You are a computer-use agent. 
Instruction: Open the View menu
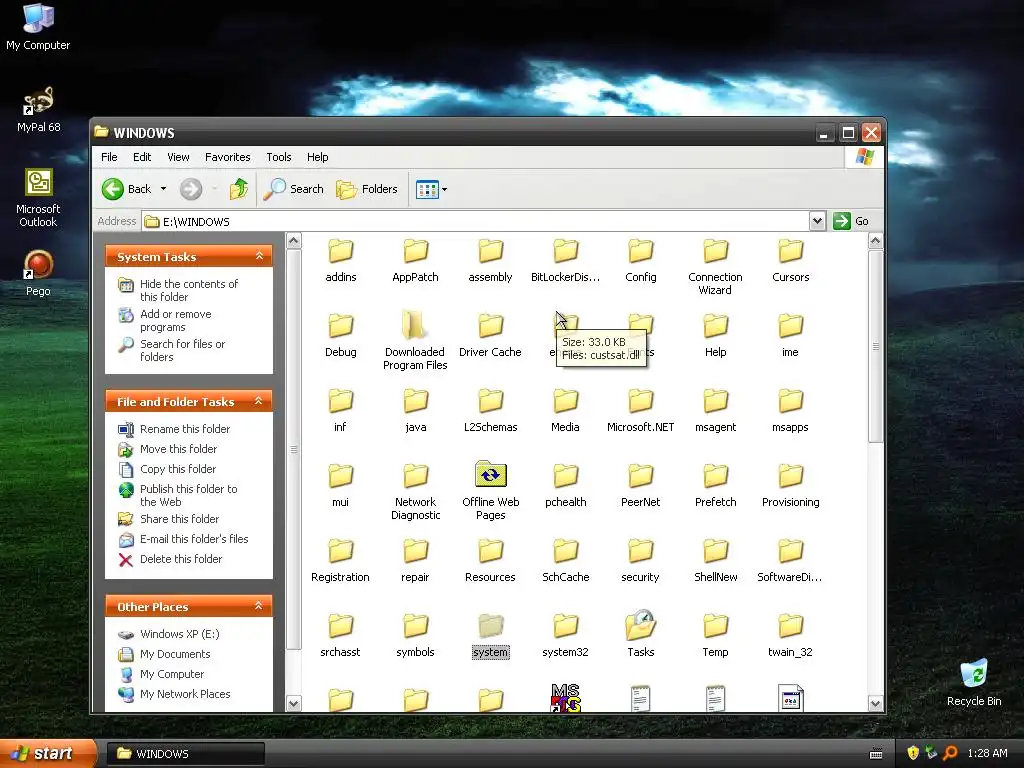point(178,157)
